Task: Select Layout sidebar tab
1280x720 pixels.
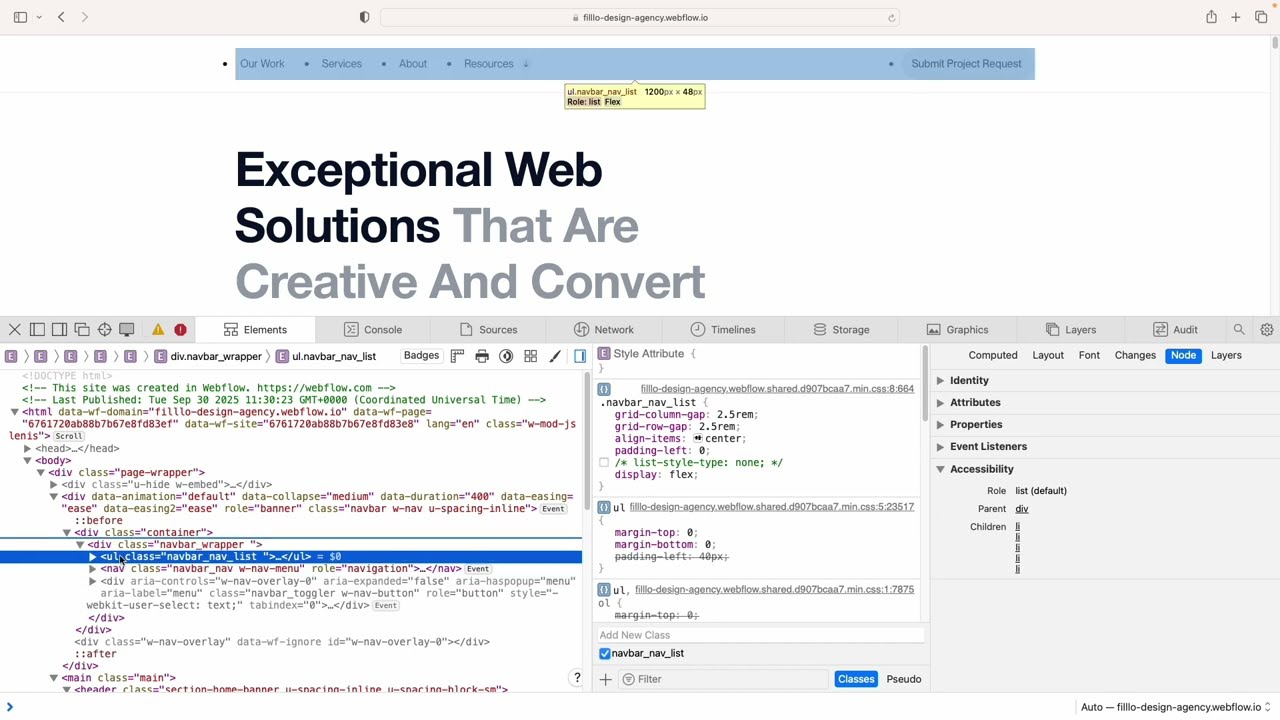Action: tap(1048, 355)
